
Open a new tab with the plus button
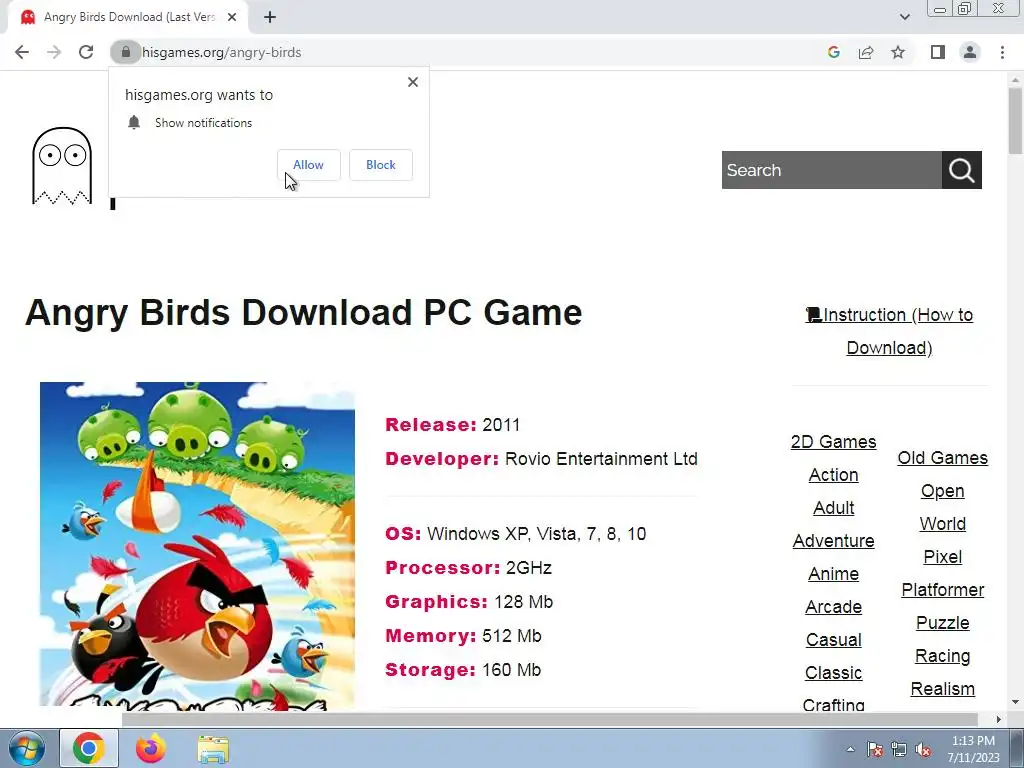pos(270,18)
